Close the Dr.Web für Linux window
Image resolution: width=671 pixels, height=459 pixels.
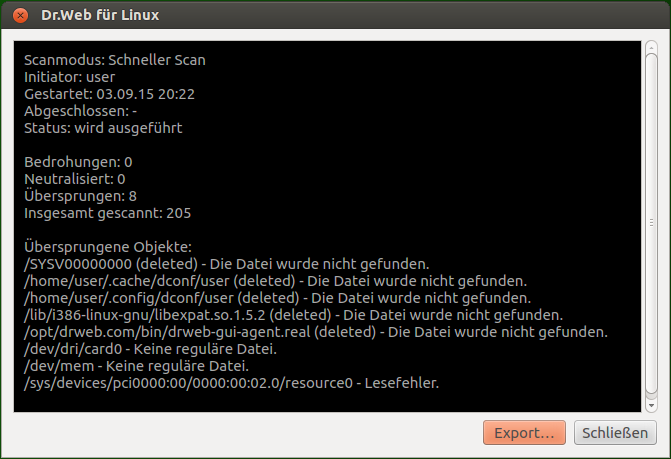pos(20,15)
